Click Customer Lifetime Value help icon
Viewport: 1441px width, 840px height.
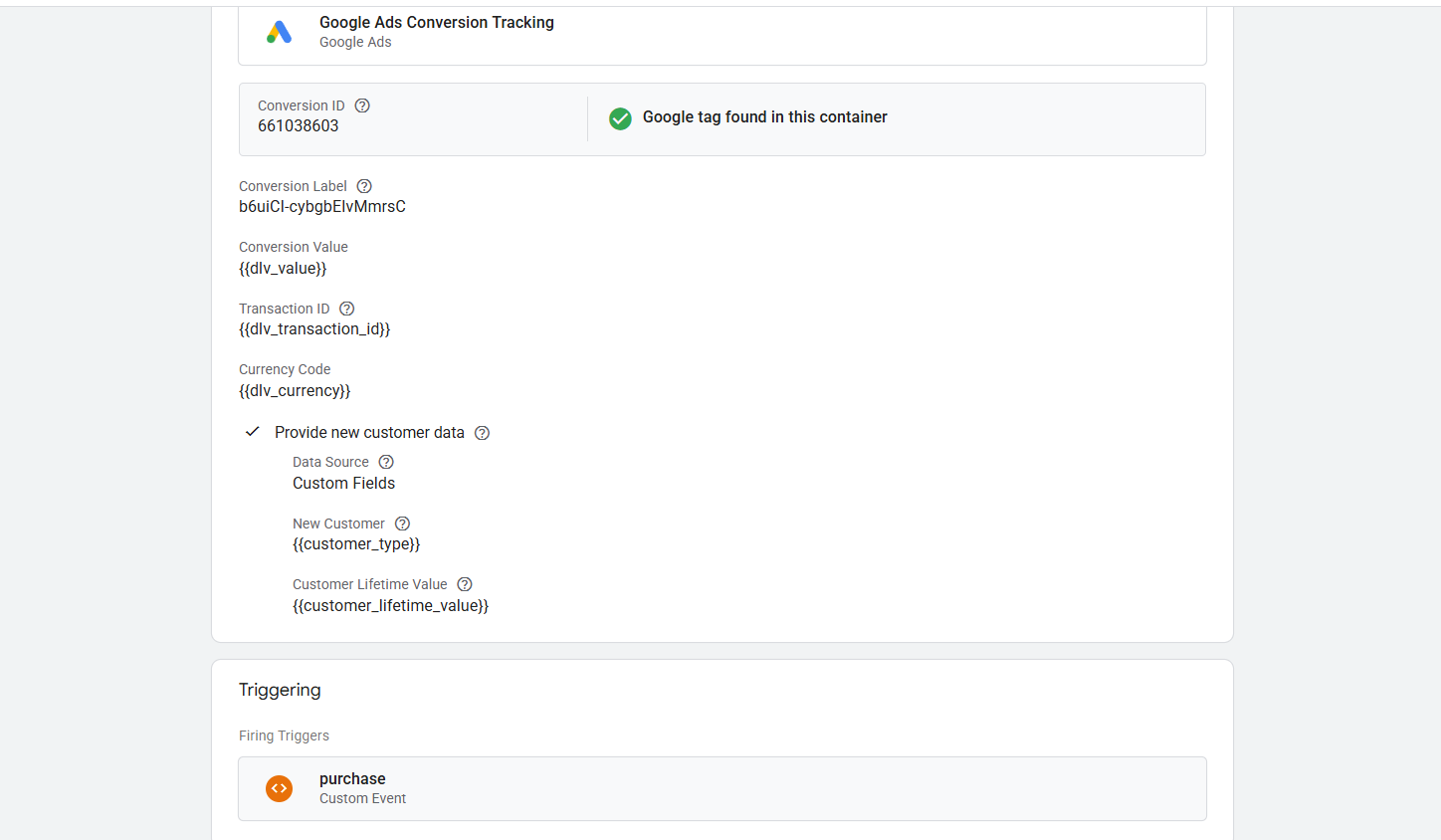tap(464, 584)
